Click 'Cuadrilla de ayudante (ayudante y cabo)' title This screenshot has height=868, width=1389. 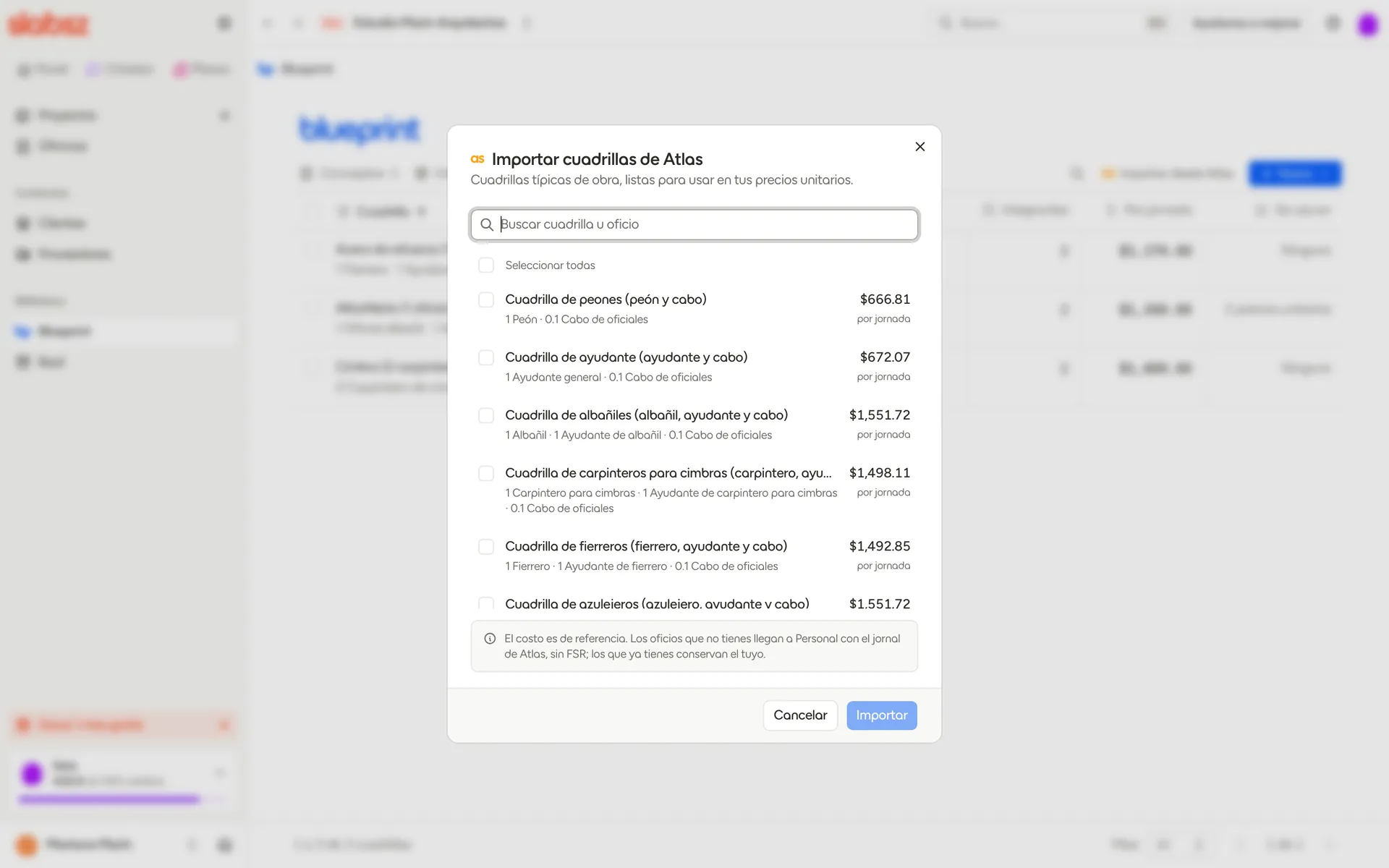tap(626, 357)
